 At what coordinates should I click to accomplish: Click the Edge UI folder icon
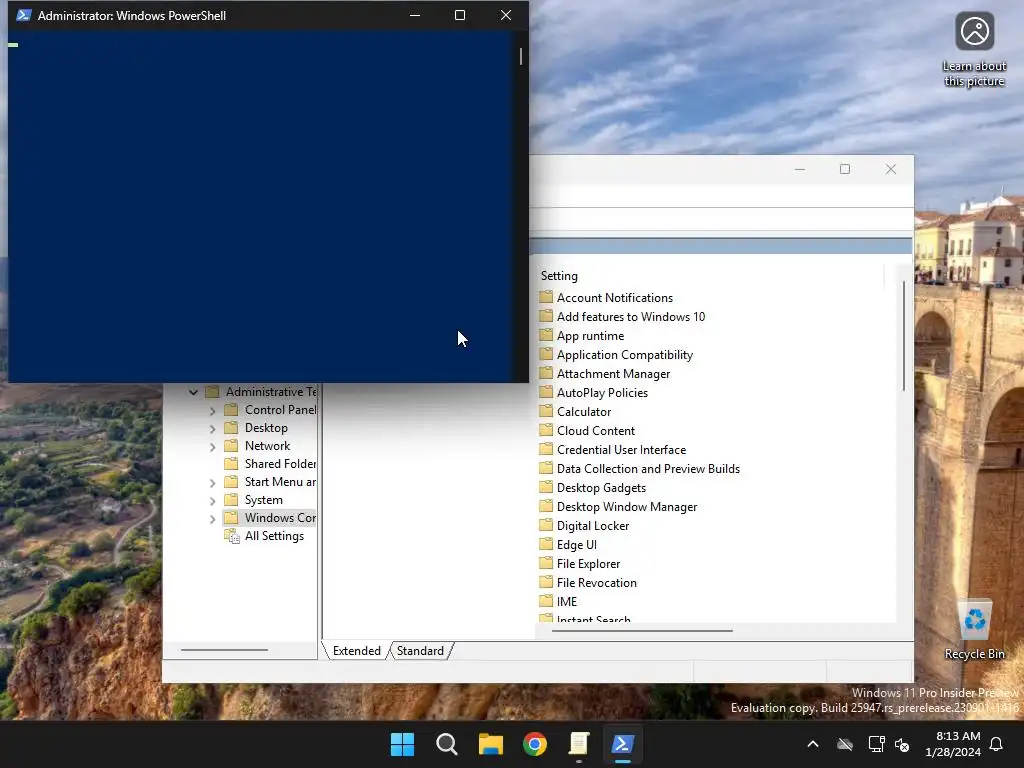[x=546, y=543]
